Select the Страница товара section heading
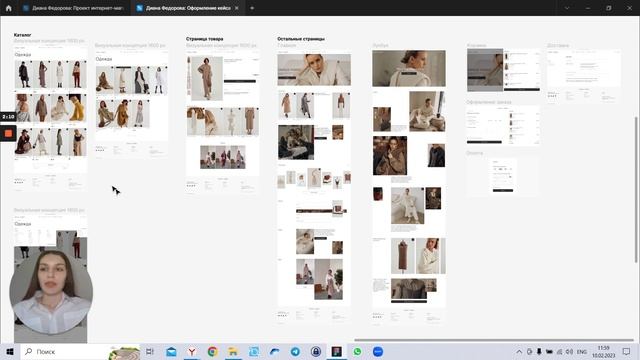640x360 pixels. pos(204,39)
